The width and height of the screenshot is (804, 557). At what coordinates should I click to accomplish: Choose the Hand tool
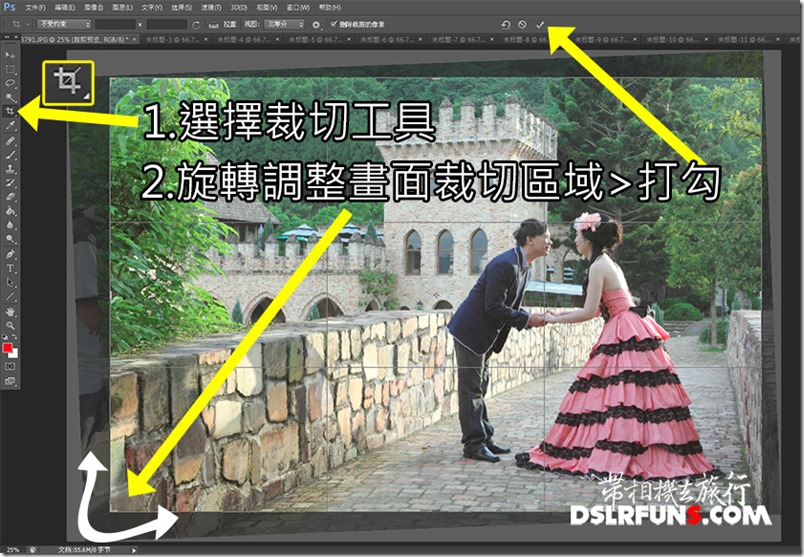tap(10, 311)
